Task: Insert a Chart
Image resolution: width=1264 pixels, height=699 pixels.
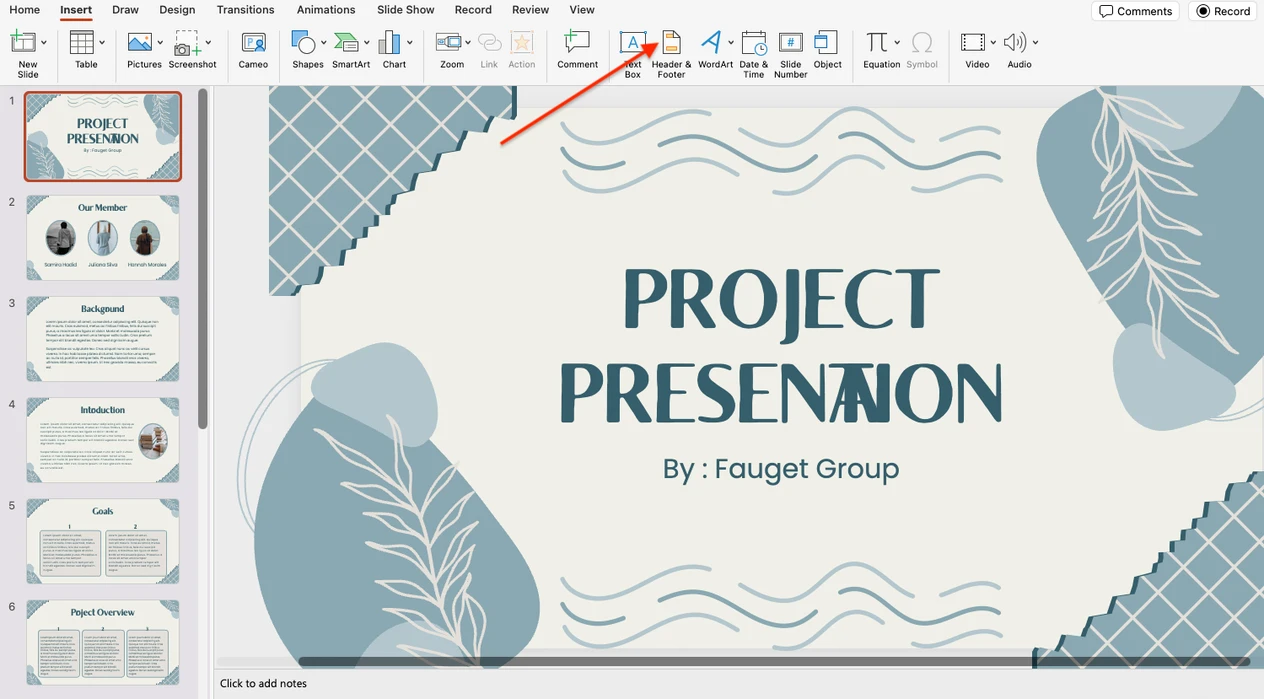Action: (394, 45)
